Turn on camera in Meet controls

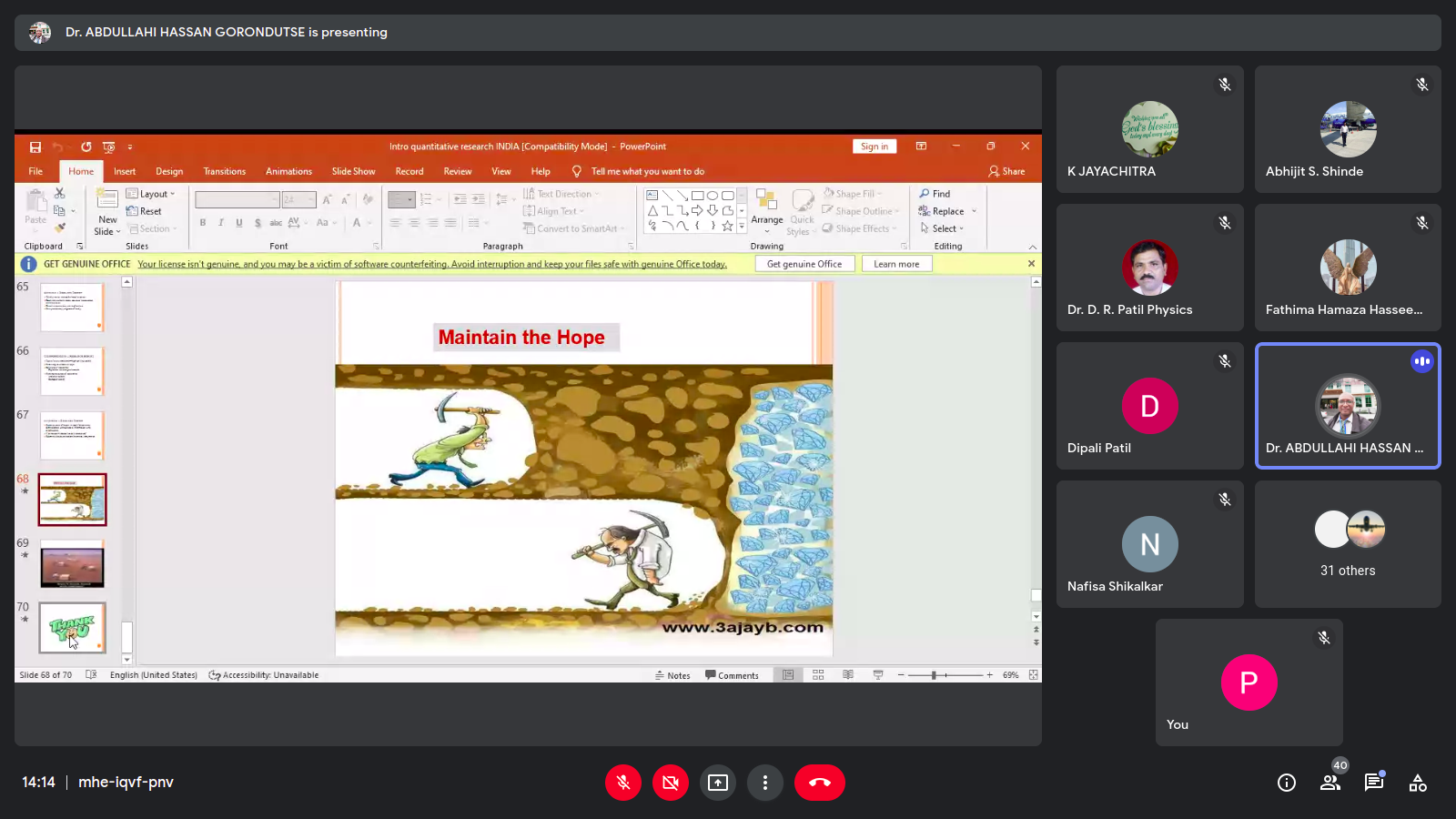click(x=671, y=783)
